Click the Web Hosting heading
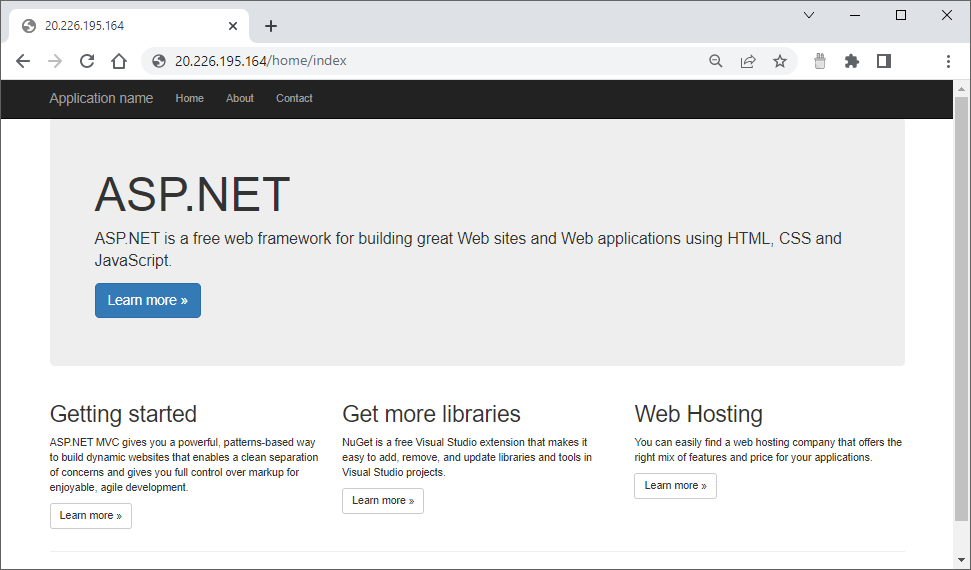971x570 pixels. 699,414
